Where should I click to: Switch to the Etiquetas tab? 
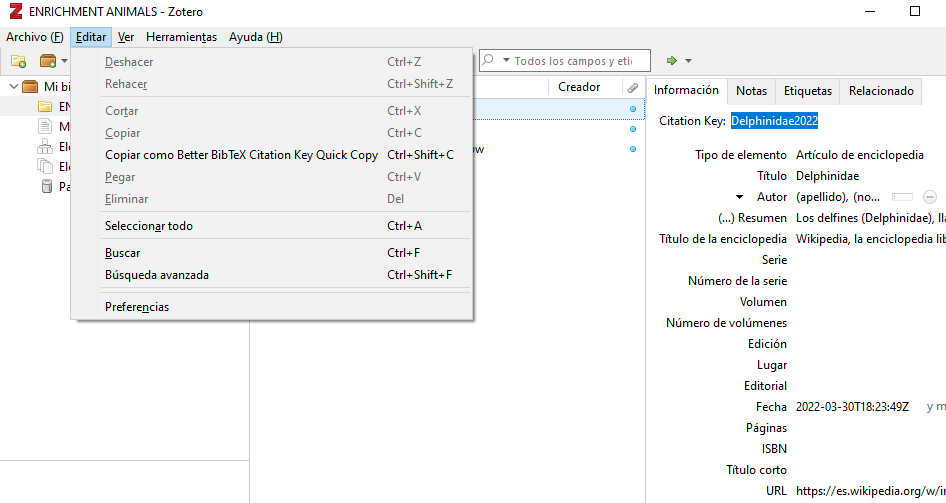(x=808, y=91)
